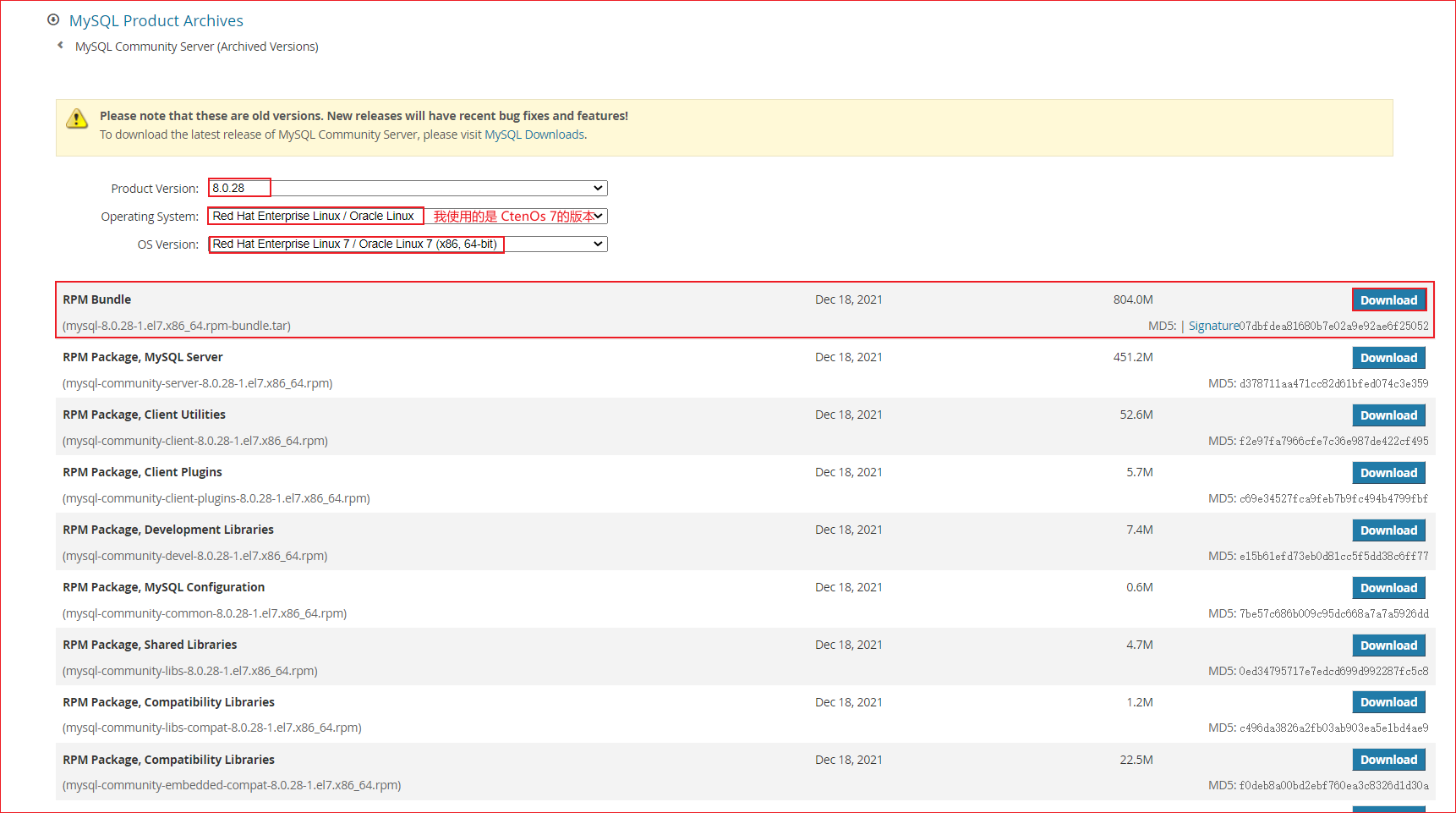Click filename mysql-community-client-plugins-8.0.28-1.el7.x86_64.rpm
Screen dimensions: 1456x813
pyautogui.click(x=216, y=498)
